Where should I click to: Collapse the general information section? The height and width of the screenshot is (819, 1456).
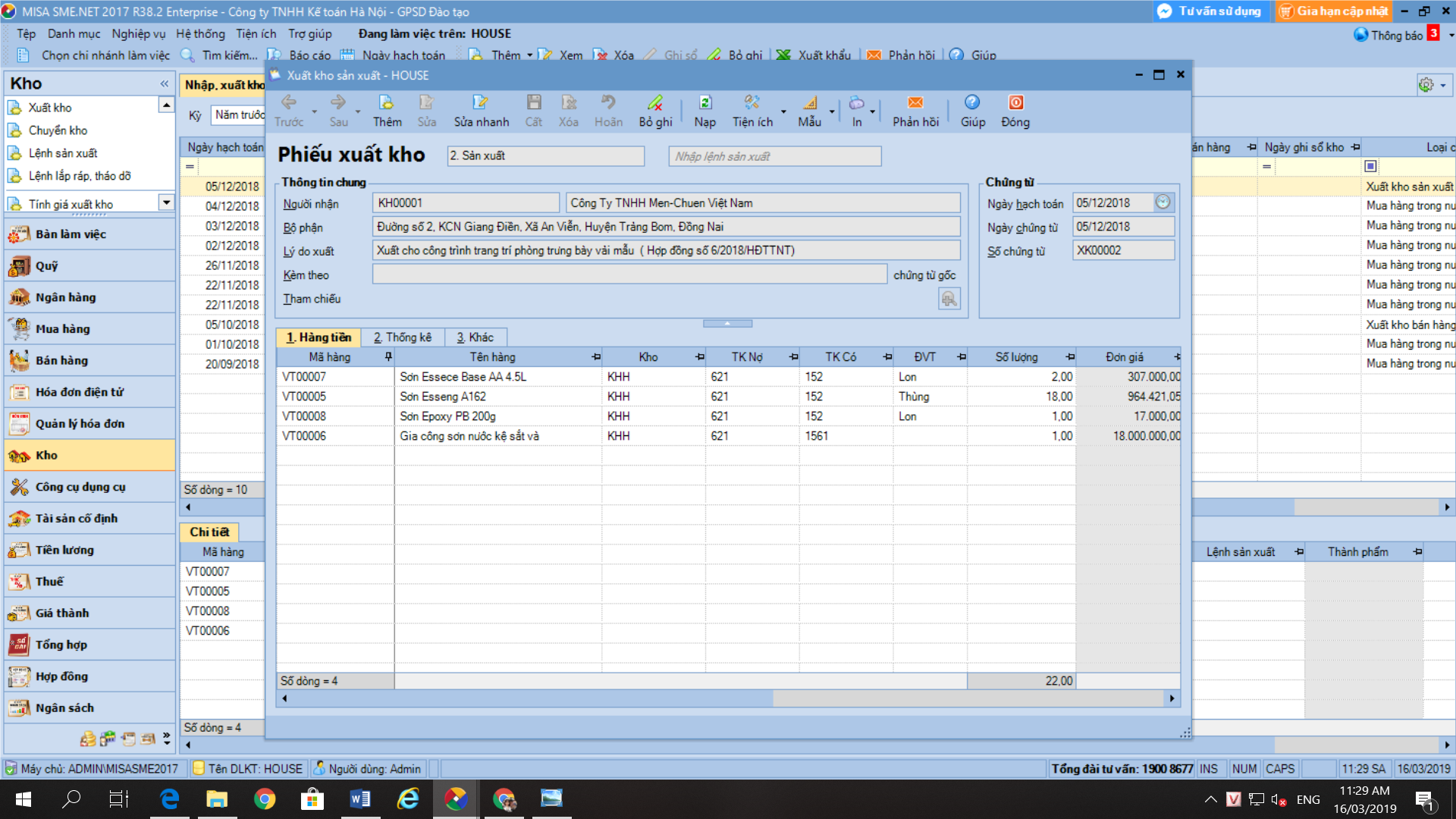click(x=727, y=323)
